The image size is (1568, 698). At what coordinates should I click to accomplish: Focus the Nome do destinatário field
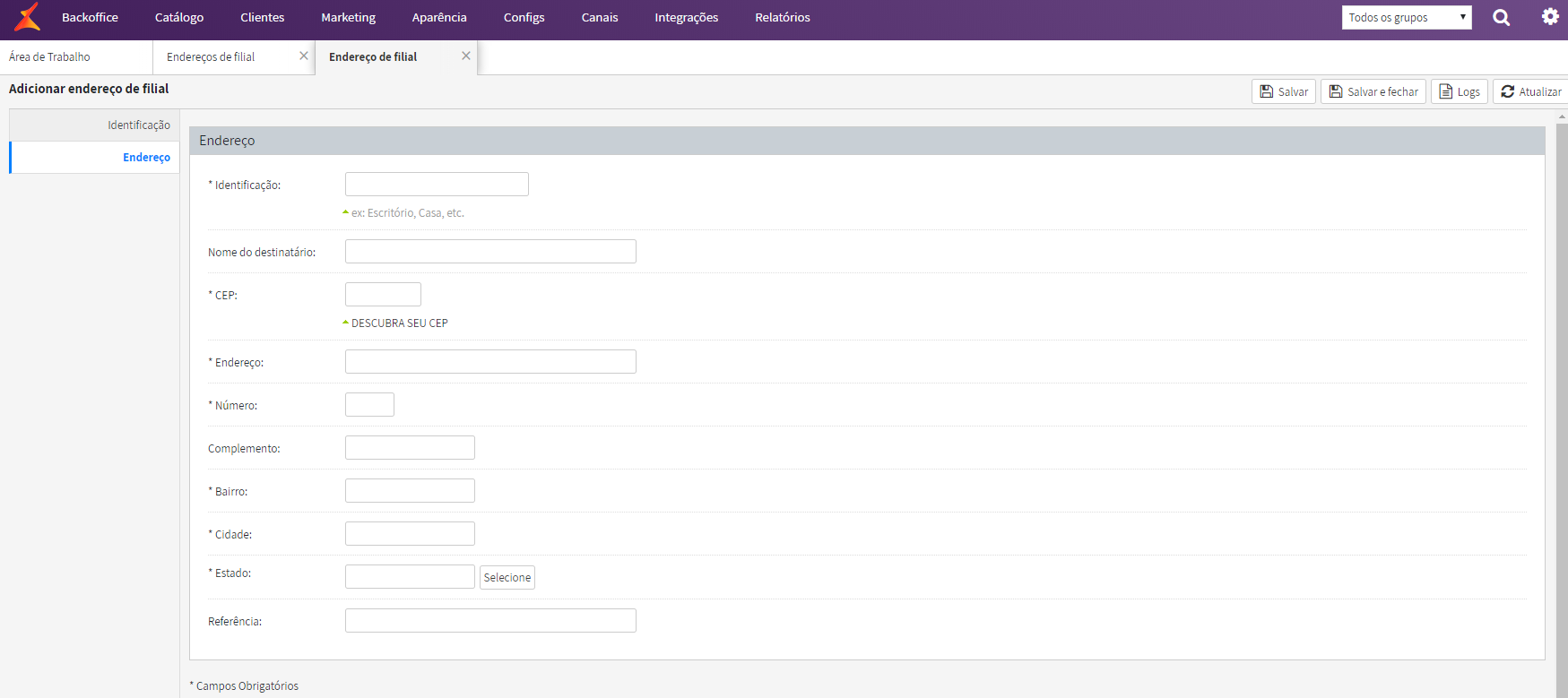490,251
